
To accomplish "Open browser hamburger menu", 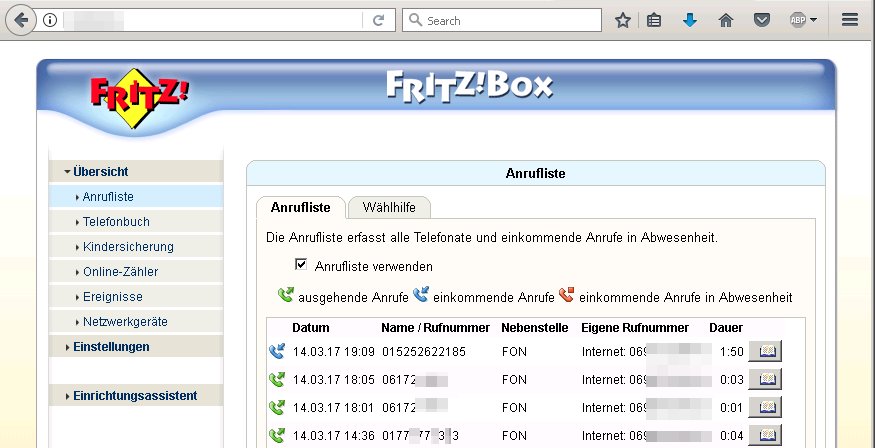I will [850, 21].
